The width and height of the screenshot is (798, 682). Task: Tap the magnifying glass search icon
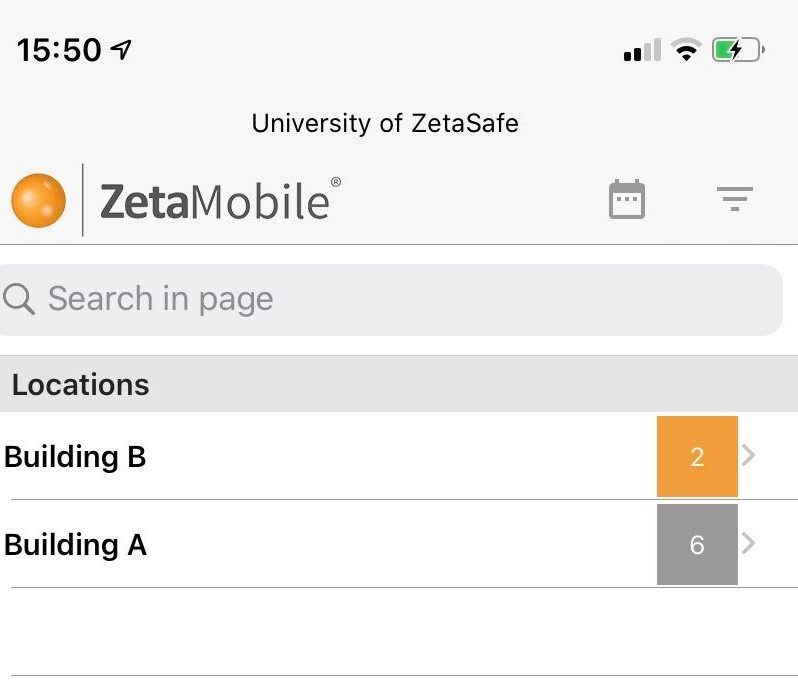19,299
